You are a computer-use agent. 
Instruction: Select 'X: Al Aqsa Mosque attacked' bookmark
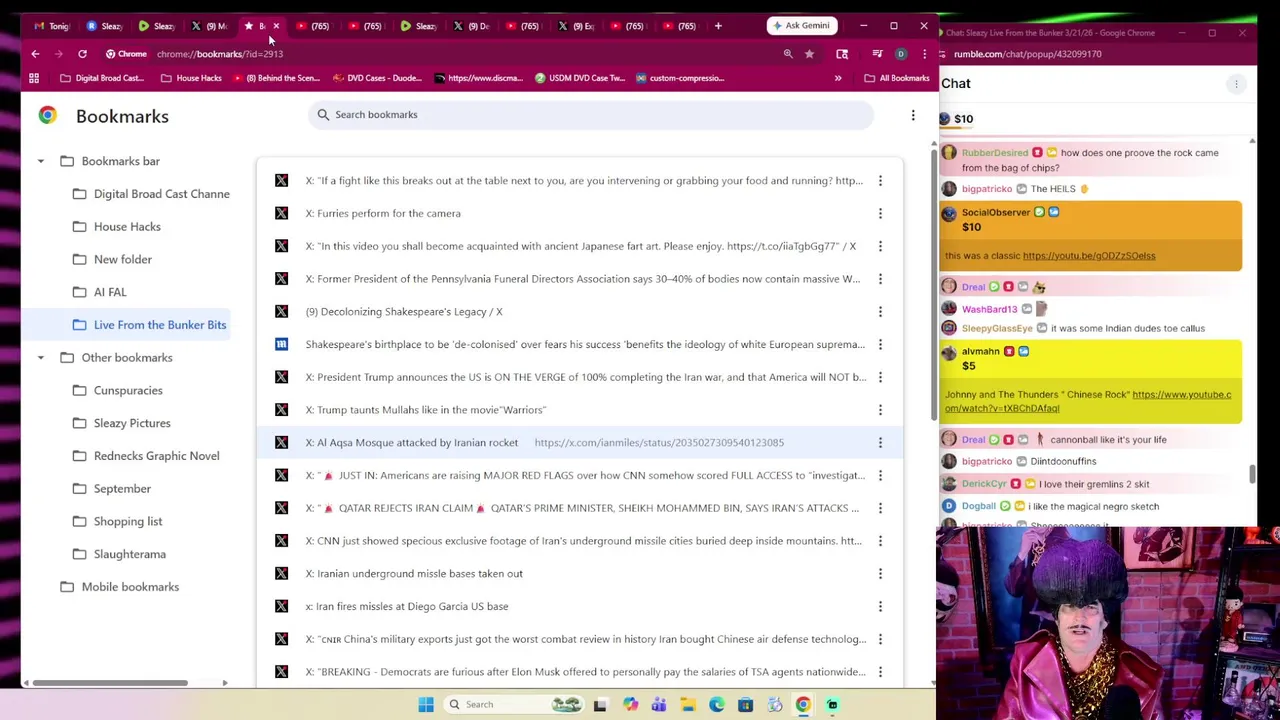click(580, 443)
